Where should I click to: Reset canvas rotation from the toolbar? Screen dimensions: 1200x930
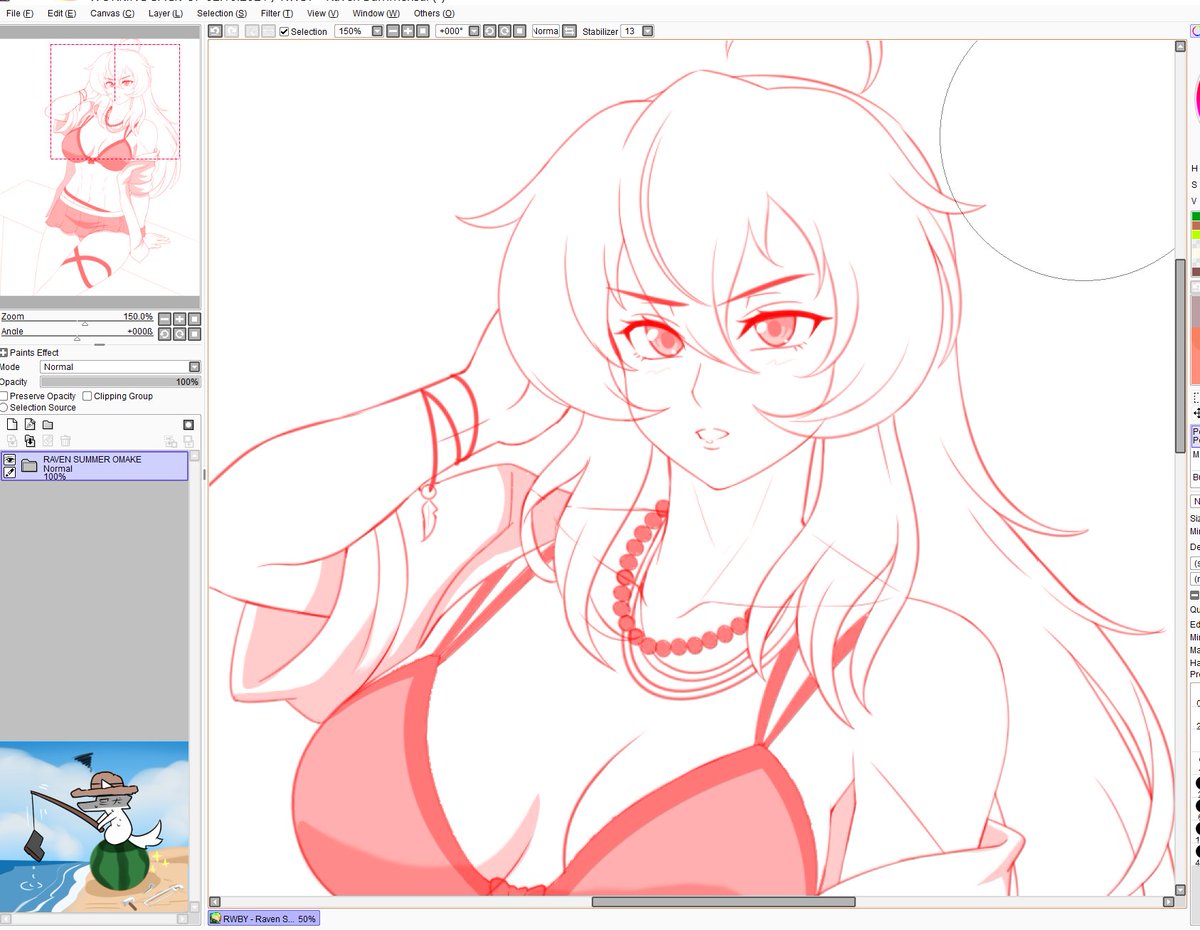click(519, 31)
